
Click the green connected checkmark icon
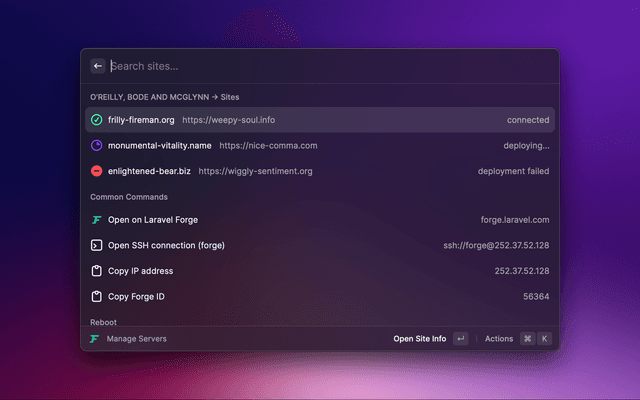tap(97, 120)
